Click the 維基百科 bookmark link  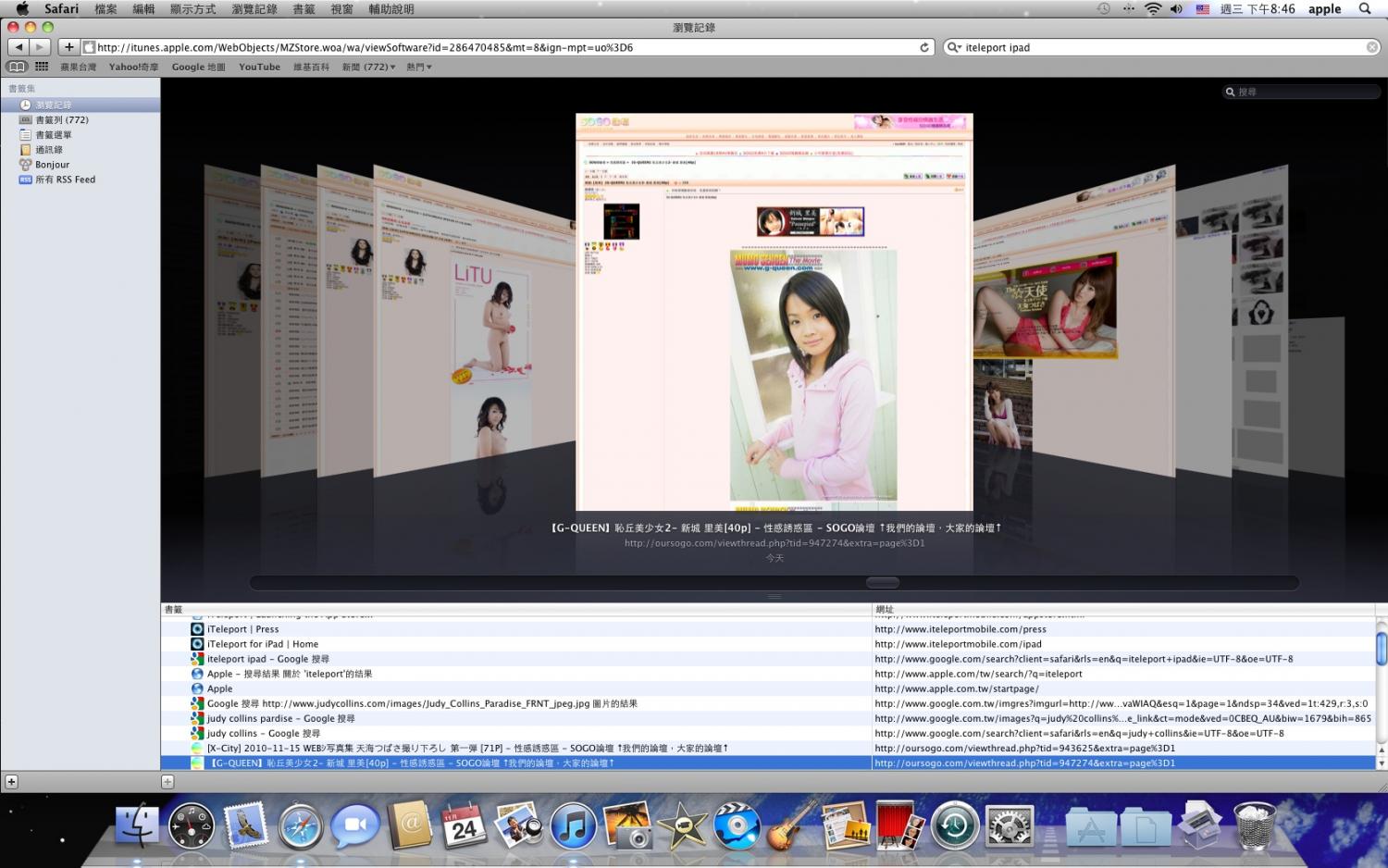[x=311, y=67]
